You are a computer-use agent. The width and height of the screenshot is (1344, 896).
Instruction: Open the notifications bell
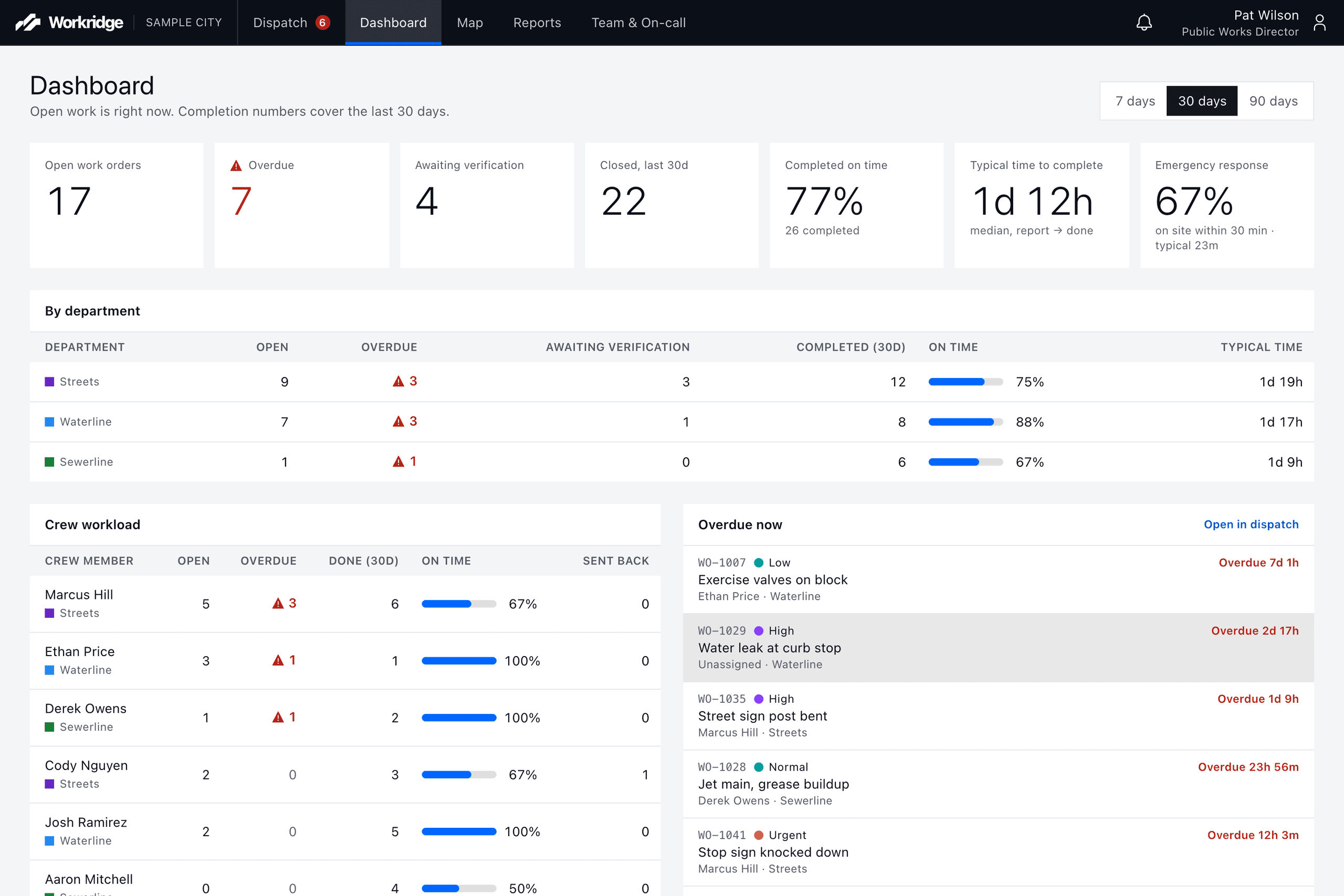tap(1144, 22)
